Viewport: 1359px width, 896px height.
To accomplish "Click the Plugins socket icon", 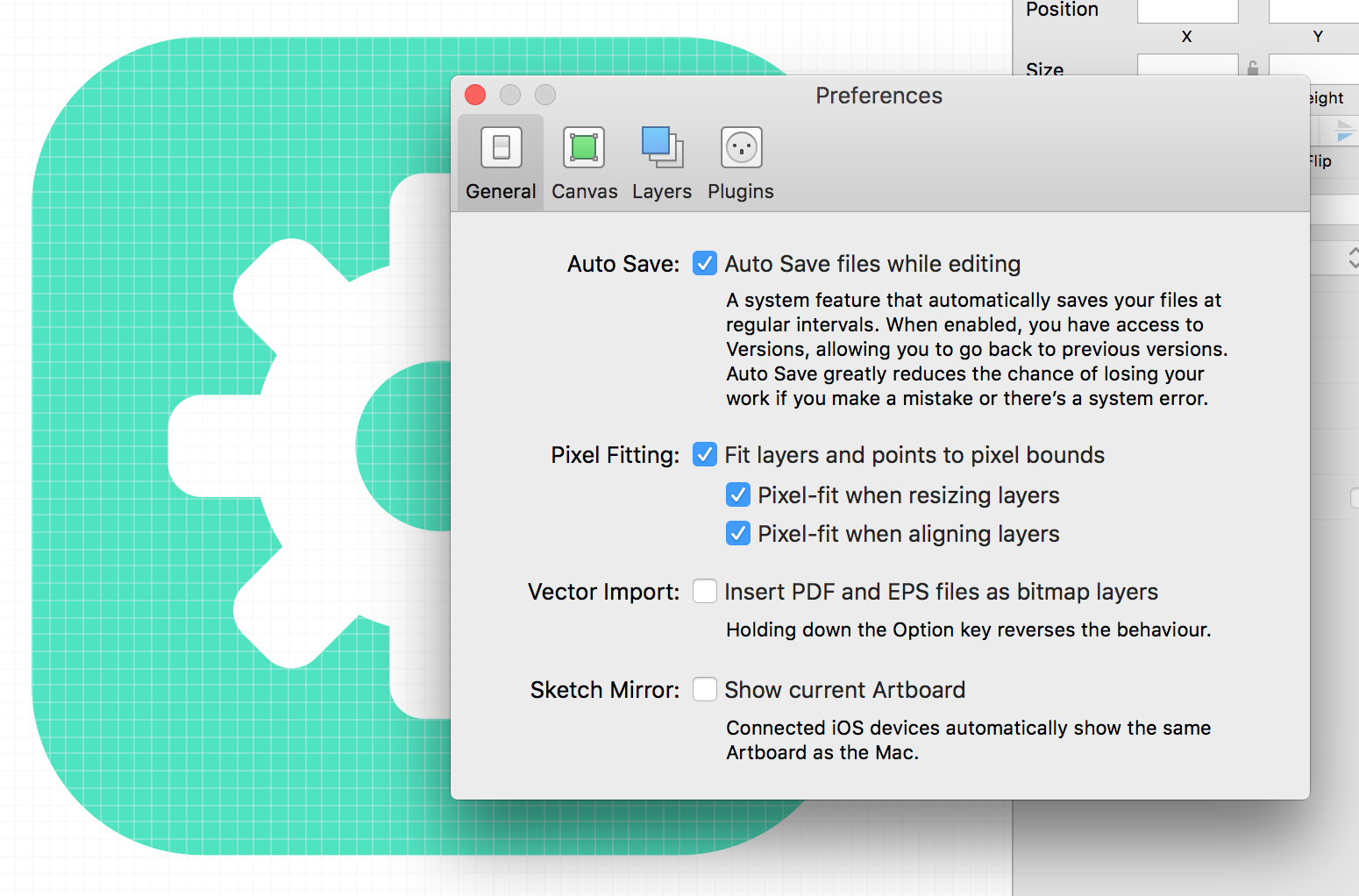I will tap(742, 147).
